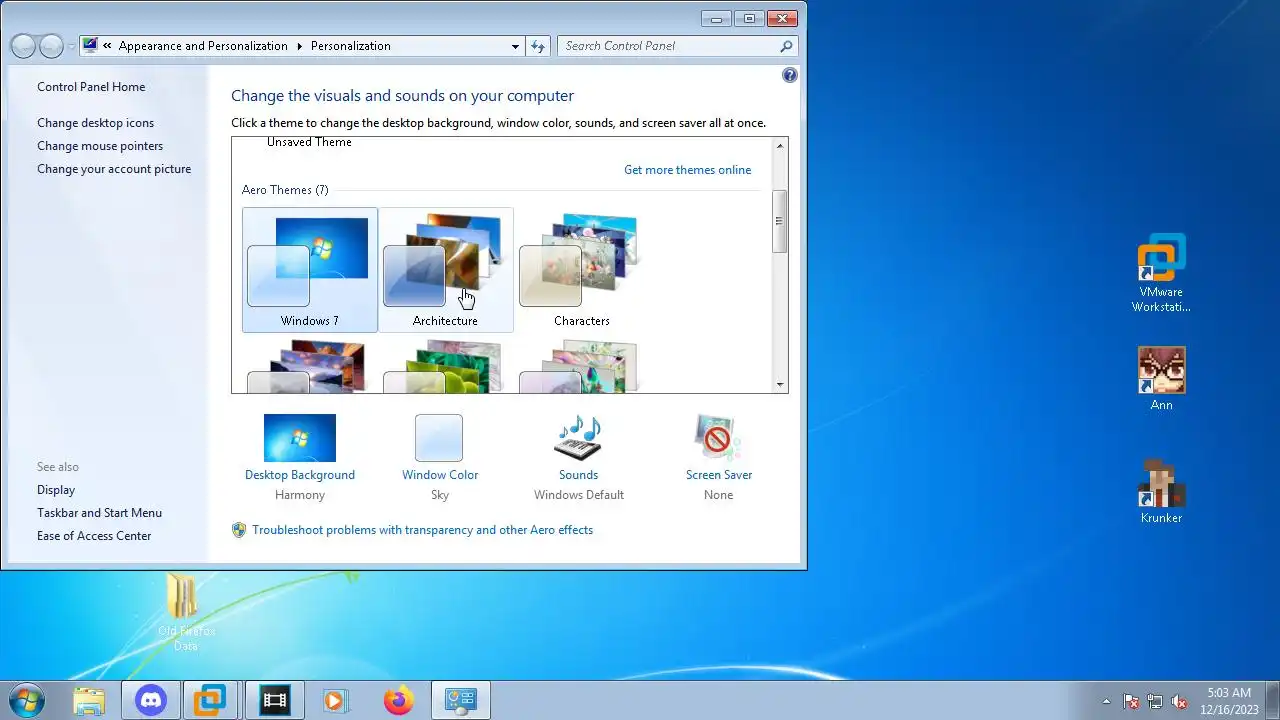Open Display under See also

(56, 490)
